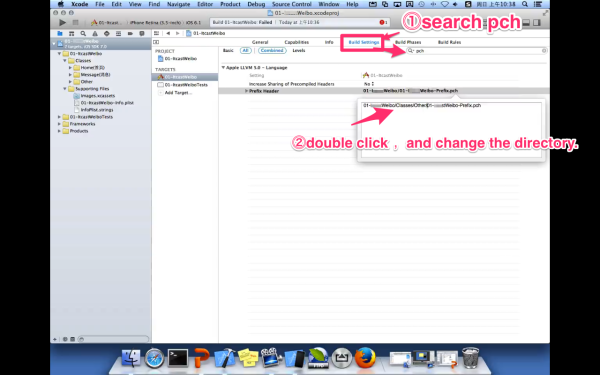The height and width of the screenshot is (375, 600).
Task: Open the File menu
Action: click(100, 4)
